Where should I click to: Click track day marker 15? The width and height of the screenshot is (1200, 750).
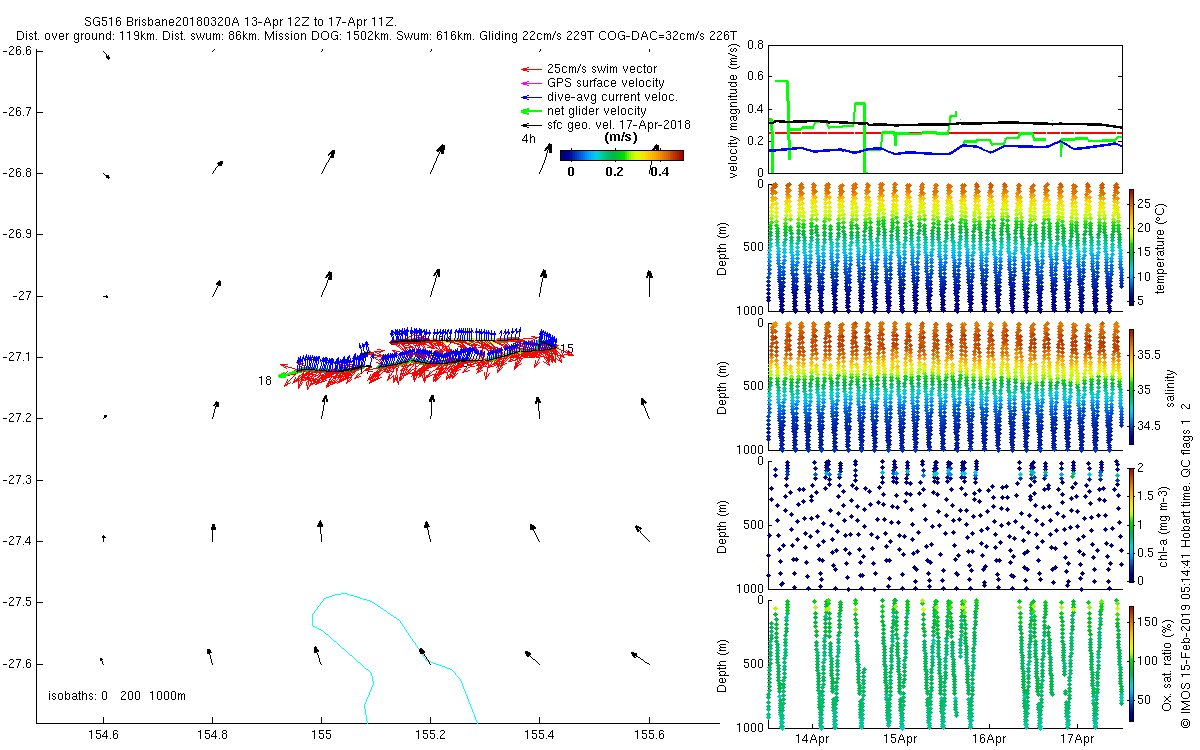point(567,348)
